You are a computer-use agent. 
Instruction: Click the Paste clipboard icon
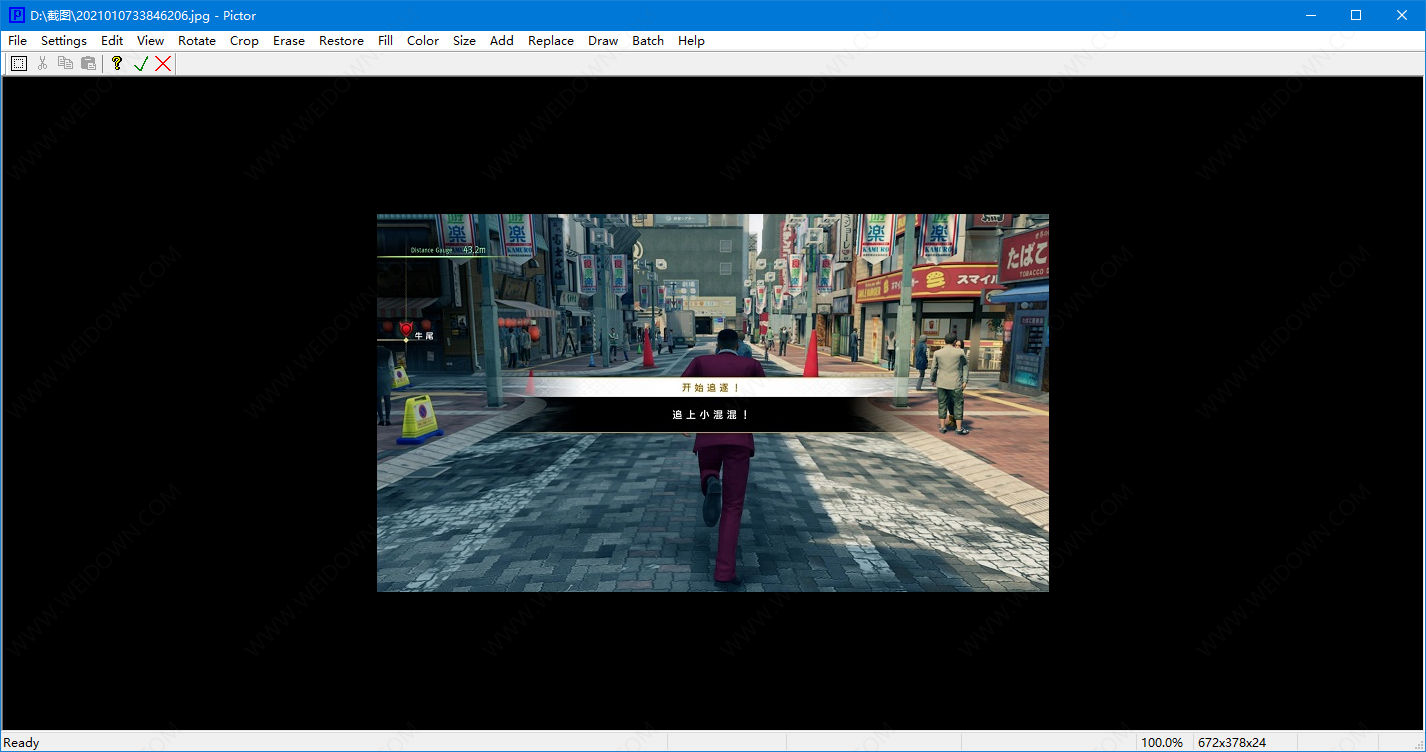pos(88,63)
